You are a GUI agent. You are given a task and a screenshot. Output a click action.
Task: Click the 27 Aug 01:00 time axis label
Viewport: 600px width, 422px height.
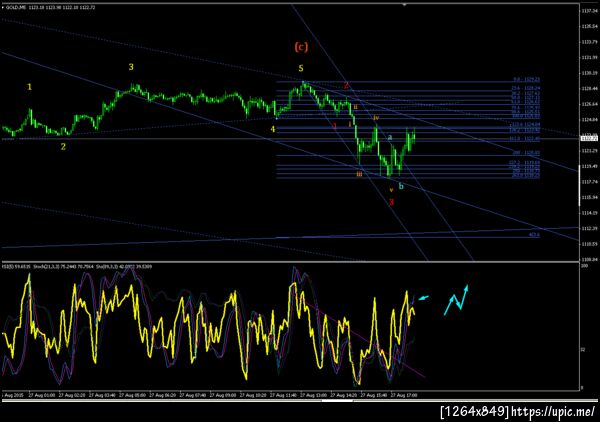[42, 395]
